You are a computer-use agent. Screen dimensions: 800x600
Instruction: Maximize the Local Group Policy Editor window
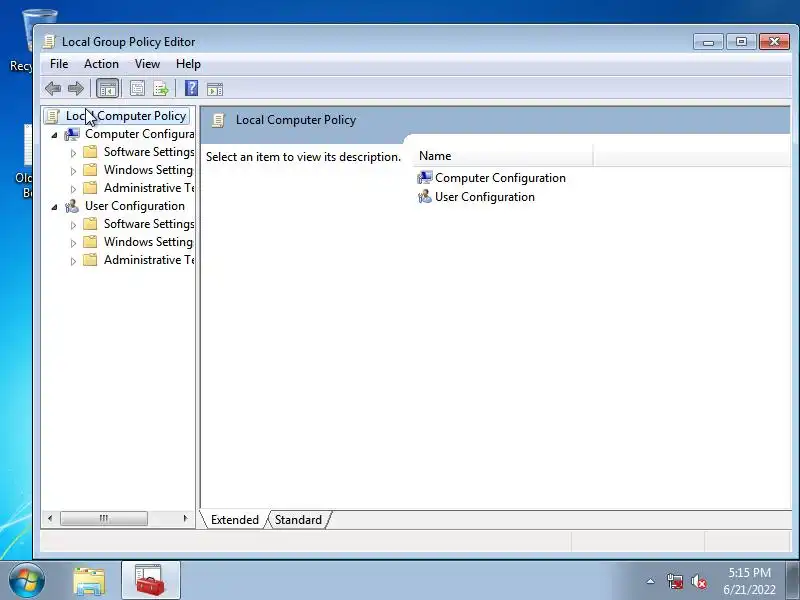click(x=741, y=42)
